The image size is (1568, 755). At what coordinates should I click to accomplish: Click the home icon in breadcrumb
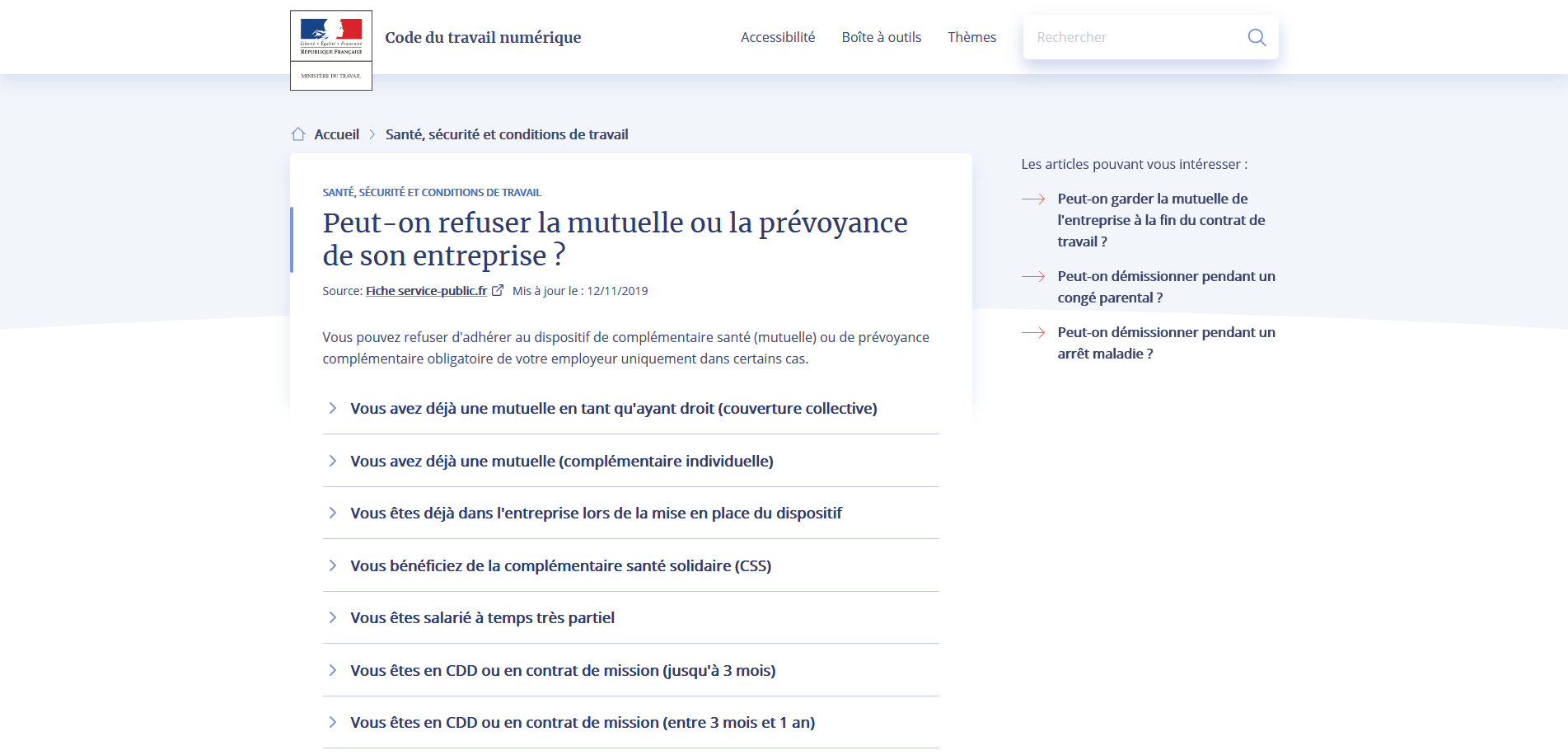click(298, 134)
